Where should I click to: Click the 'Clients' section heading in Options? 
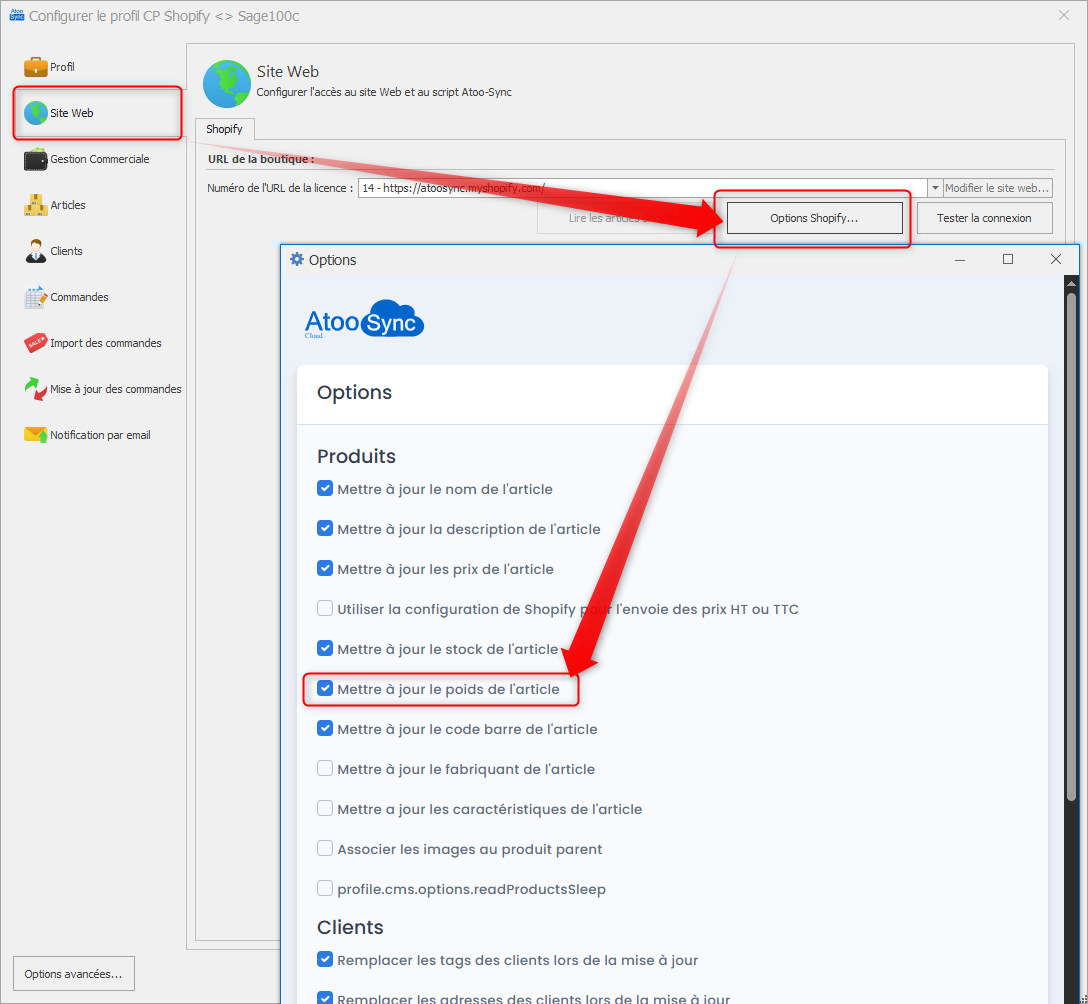(x=350, y=927)
